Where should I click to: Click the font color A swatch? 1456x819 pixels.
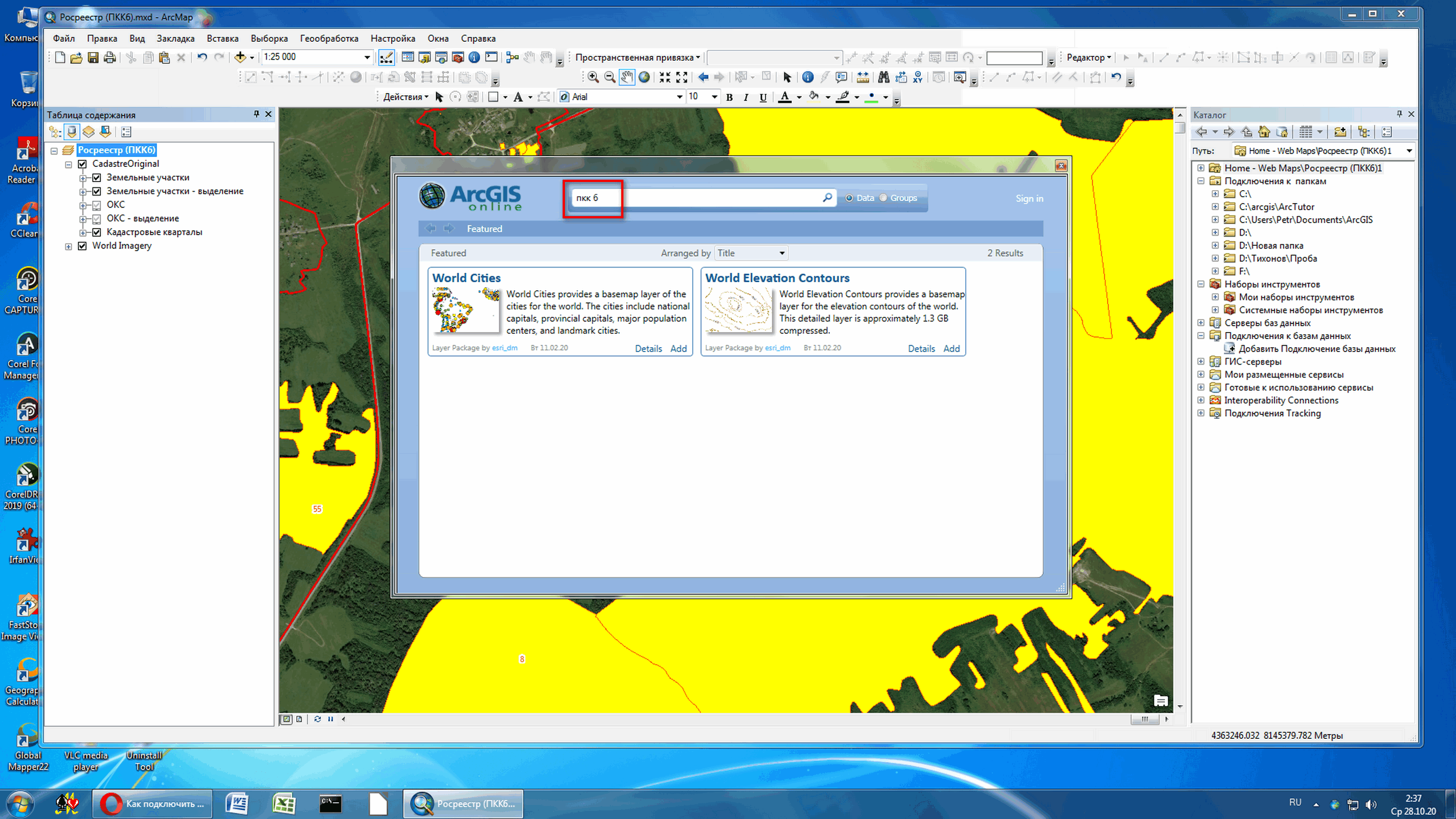[x=784, y=97]
